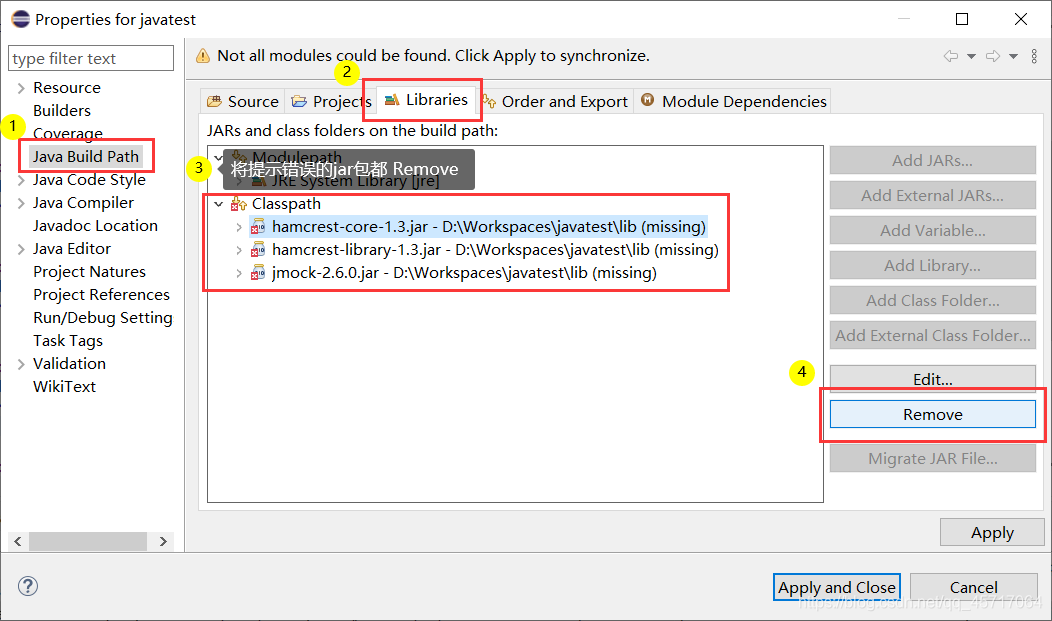The height and width of the screenshot is (621, 1052).
Task: Click the Add JARs... button
Action: click(x=933, y=160)
